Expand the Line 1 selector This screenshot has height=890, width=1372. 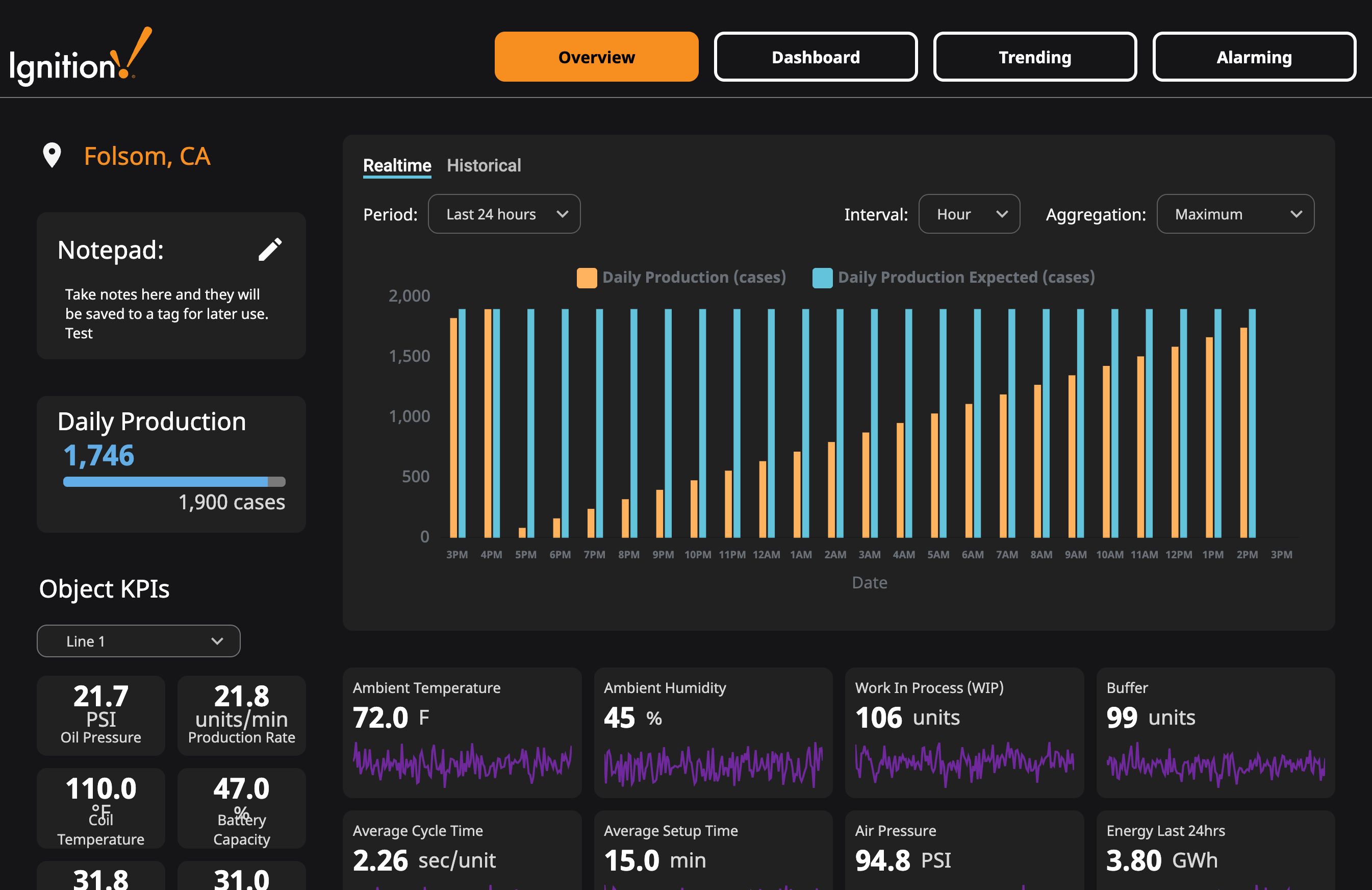(138, 641)
